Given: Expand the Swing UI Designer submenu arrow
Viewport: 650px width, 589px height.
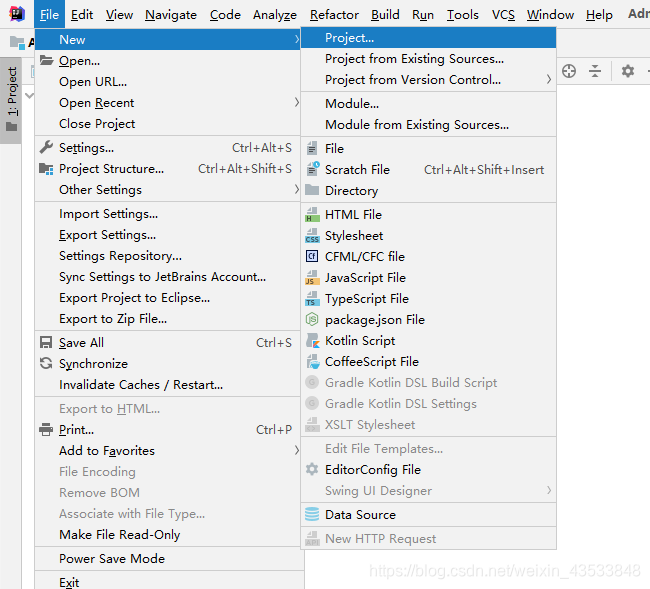Looking at the screenshot, I should (549, 490).
